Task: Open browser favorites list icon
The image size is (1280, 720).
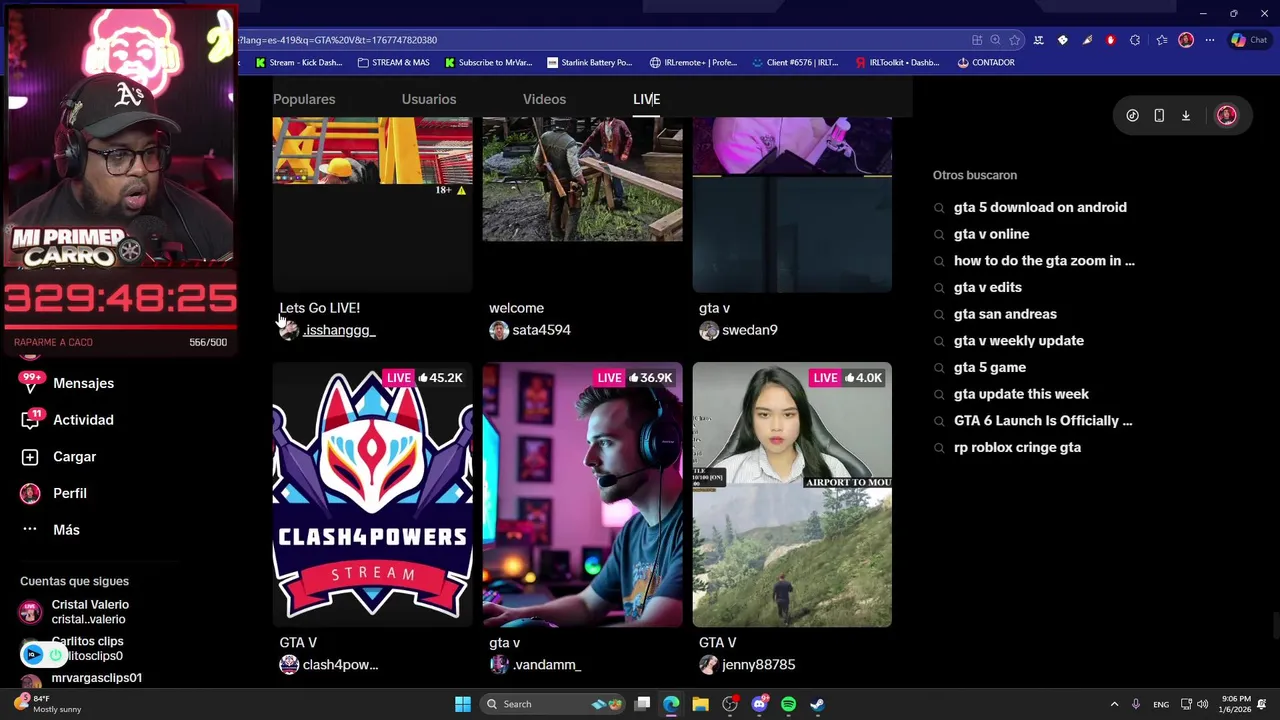Action: 1161,40
